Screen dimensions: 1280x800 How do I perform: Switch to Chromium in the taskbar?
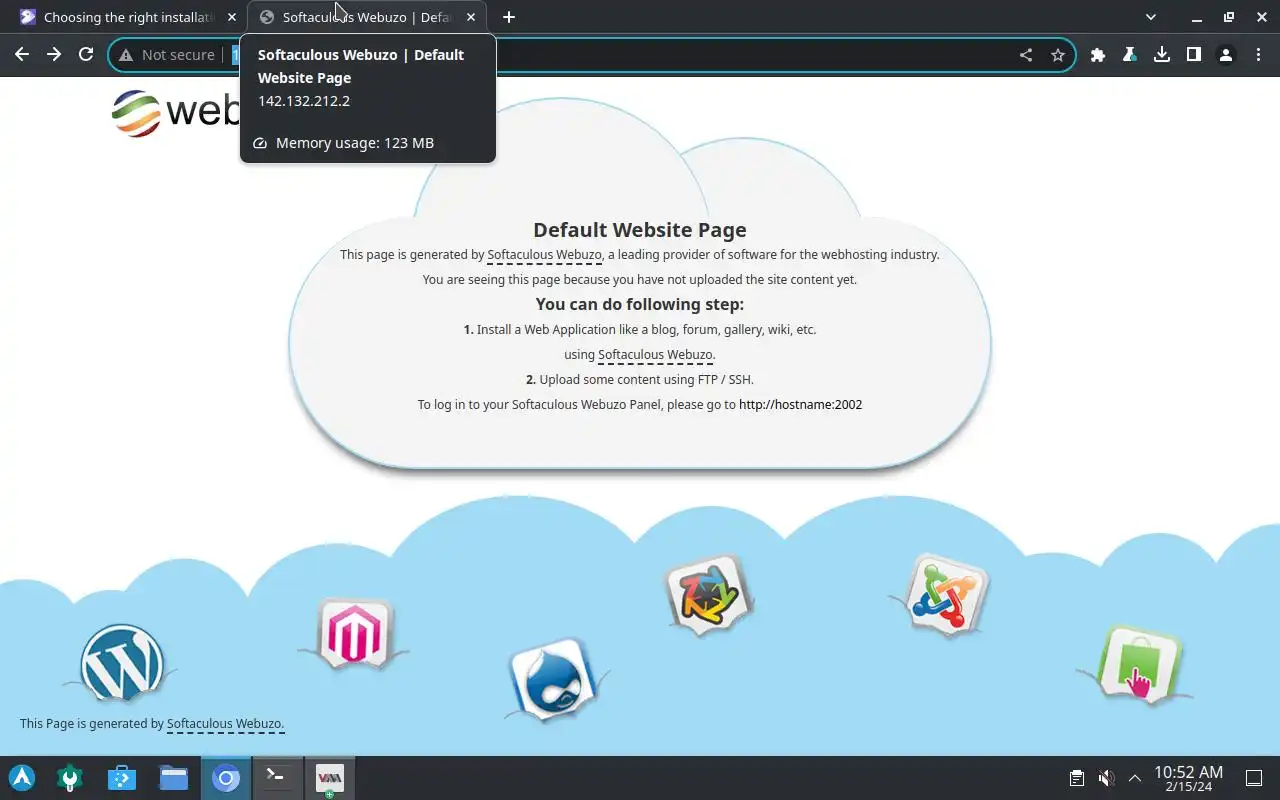226,778
